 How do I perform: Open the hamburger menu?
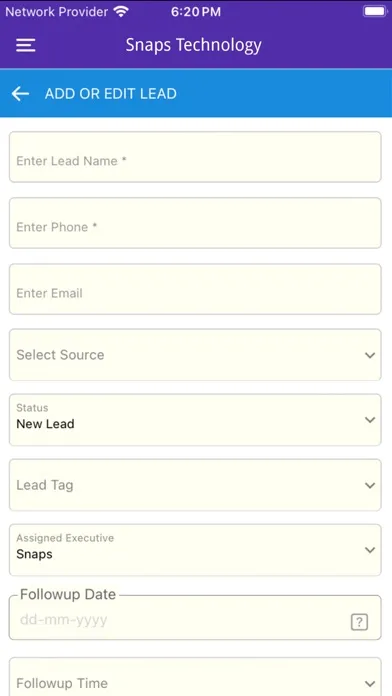point(26,45)
